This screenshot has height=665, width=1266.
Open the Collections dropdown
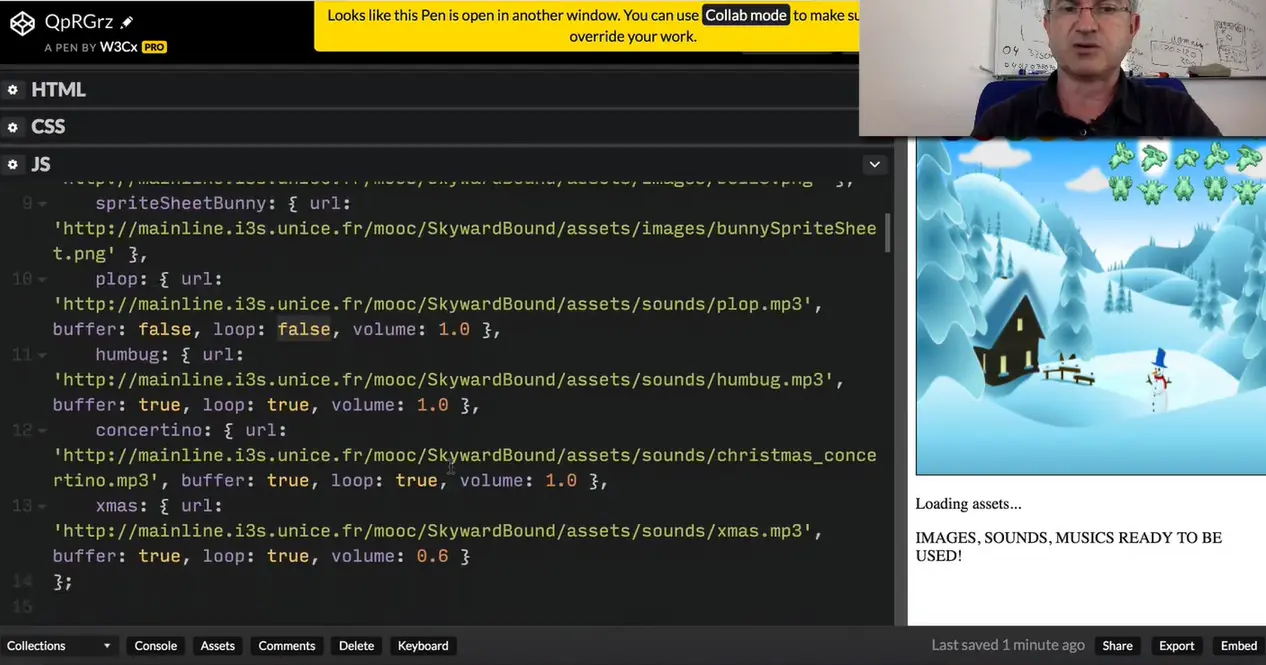pyautogui.click(x=58, y=646)
